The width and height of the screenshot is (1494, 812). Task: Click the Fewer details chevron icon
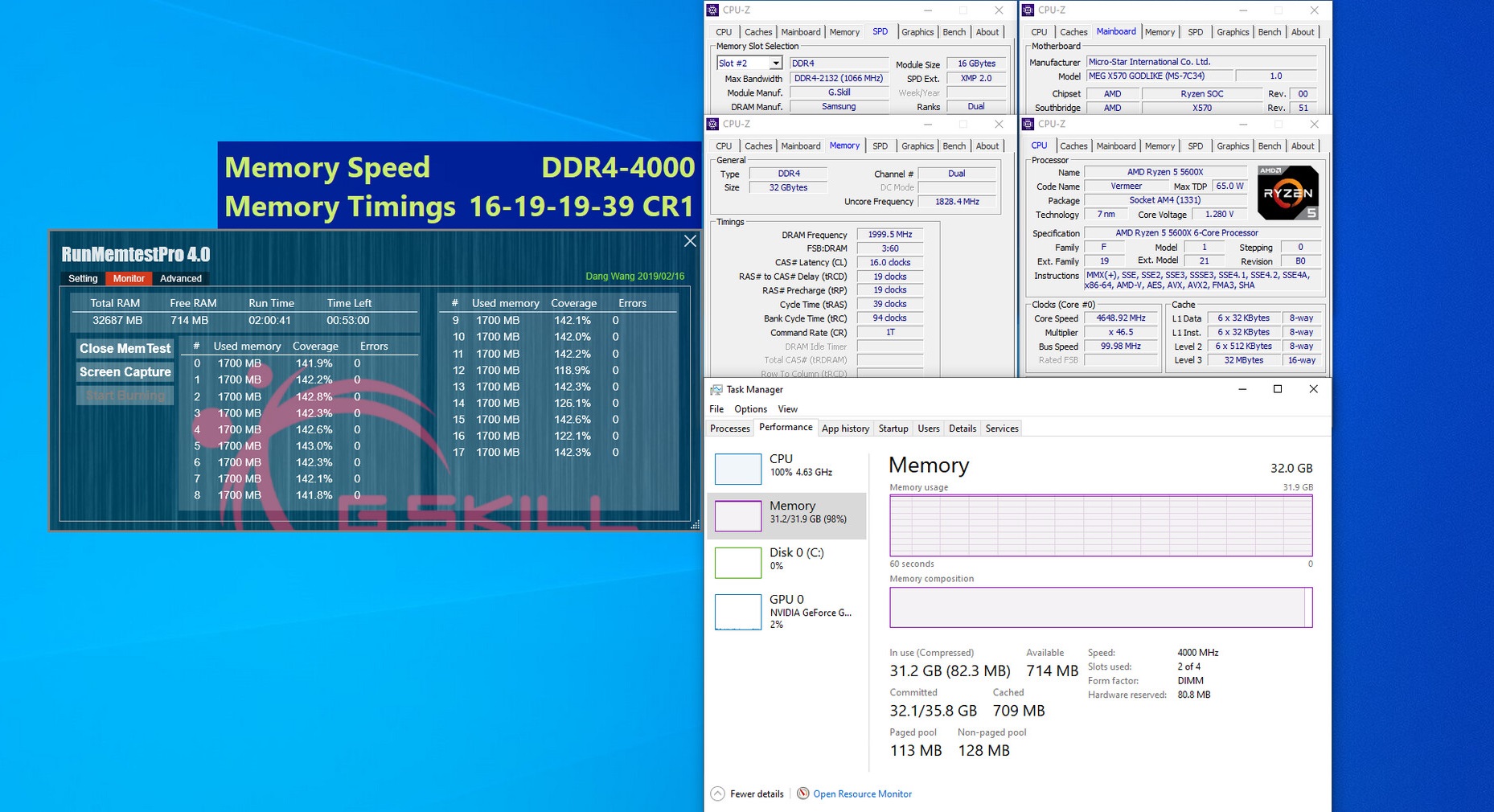718,794
